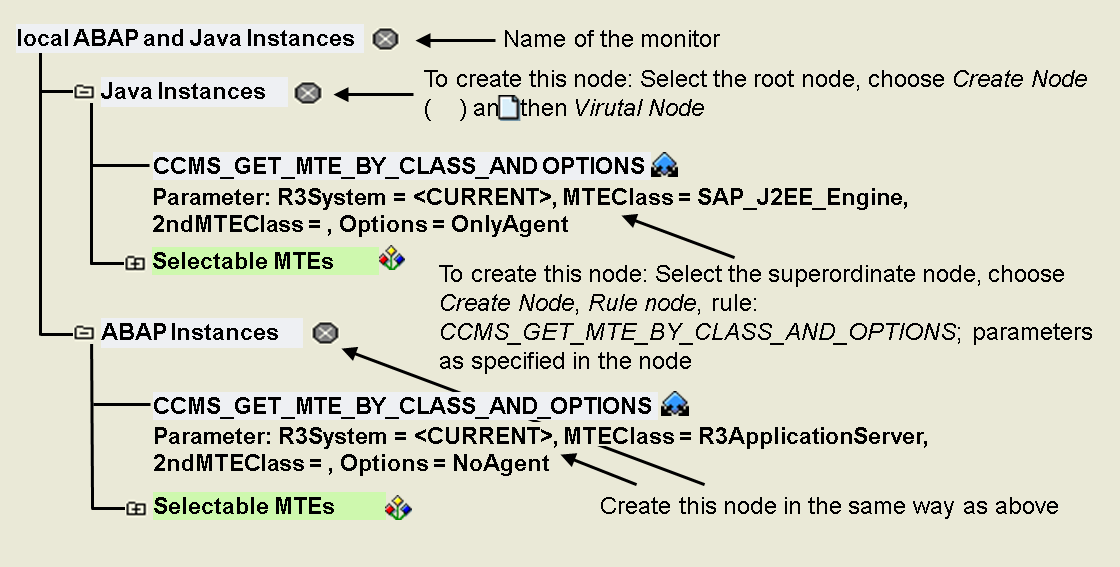The height and width of the screenshot is (567, 1120).
Task: Collapse the Java Instances folder node
Action: [84, 92]
